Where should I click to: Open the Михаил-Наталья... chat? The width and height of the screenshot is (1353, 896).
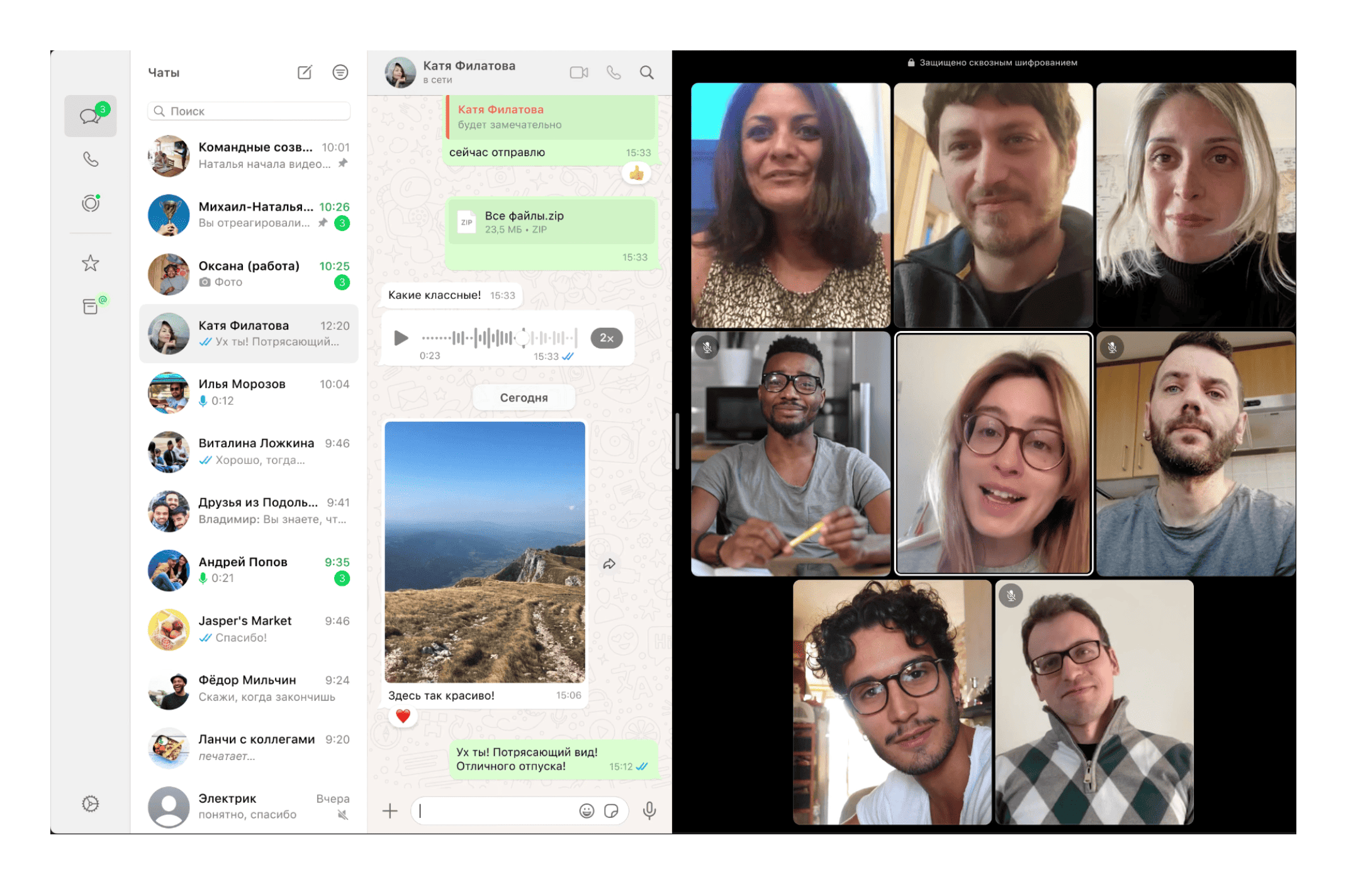[x=249, y=215]
